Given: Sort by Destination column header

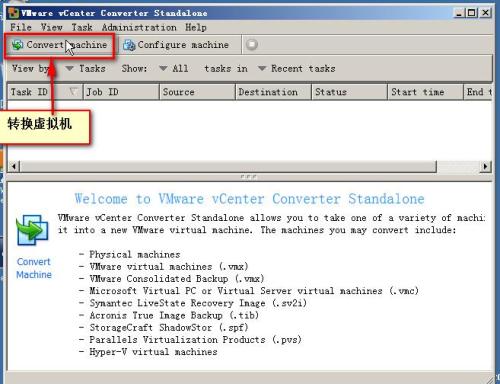Looking at the screenshot, I should coord(274,92).
